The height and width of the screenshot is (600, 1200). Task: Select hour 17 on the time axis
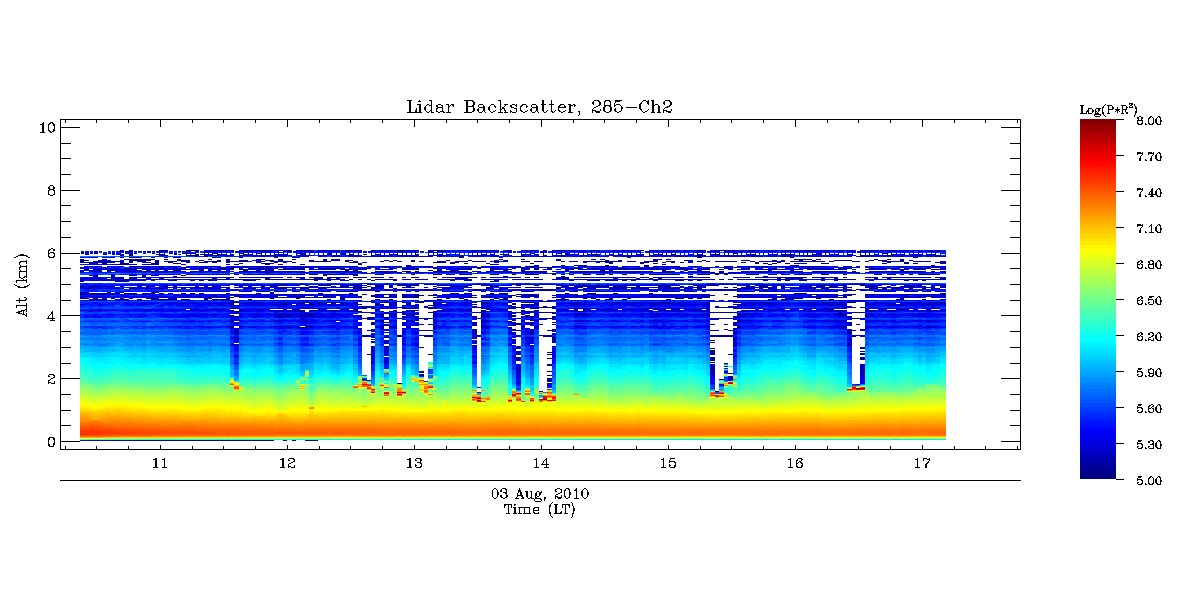[923, 464]
